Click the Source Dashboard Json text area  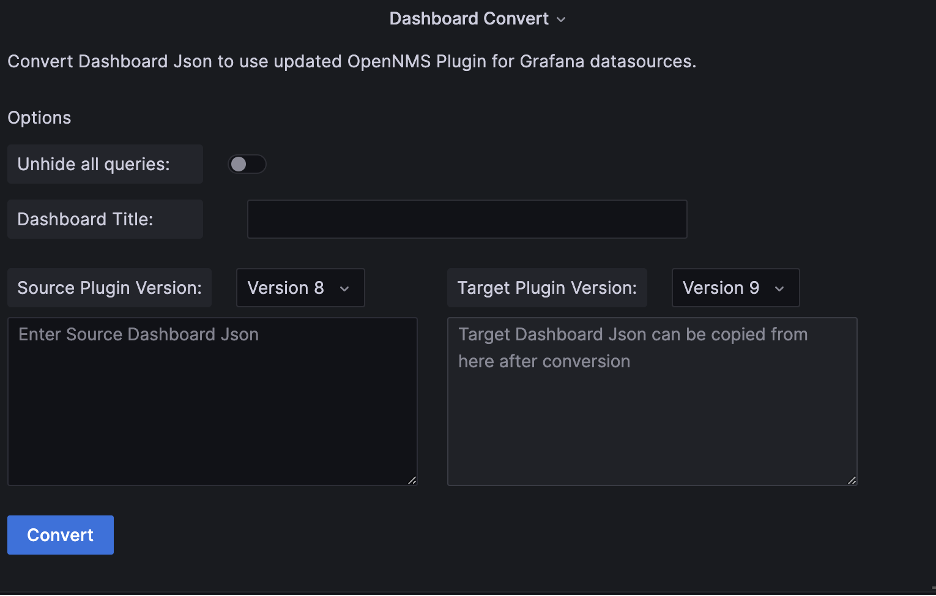pyautogui.click(x=212, y=400)
